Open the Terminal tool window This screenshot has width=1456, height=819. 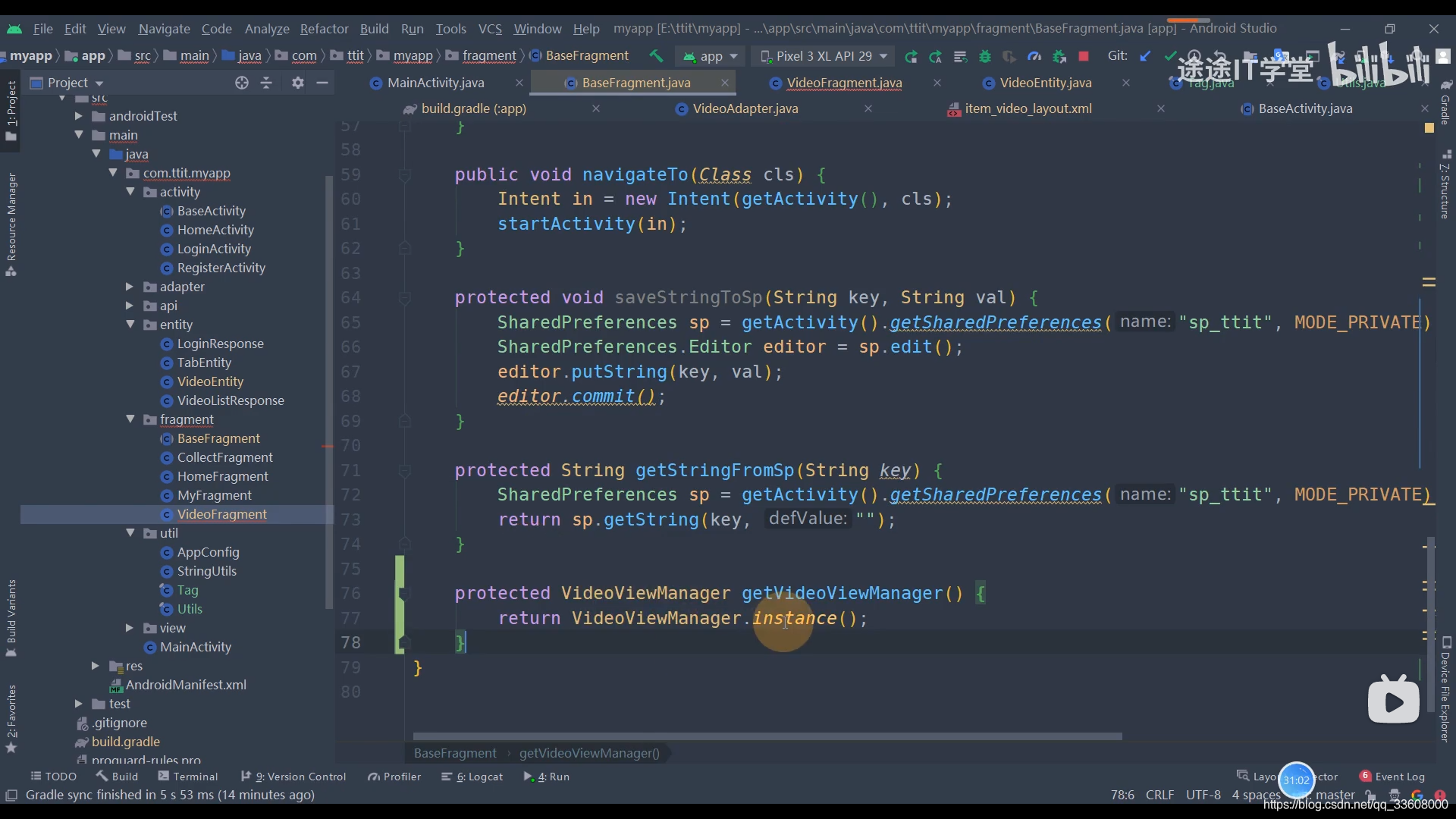coord(188,777)
